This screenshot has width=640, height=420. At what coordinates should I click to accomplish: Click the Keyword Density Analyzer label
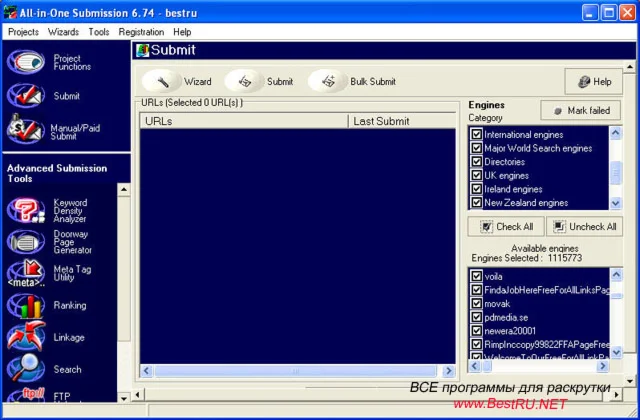tap(70, 211)
